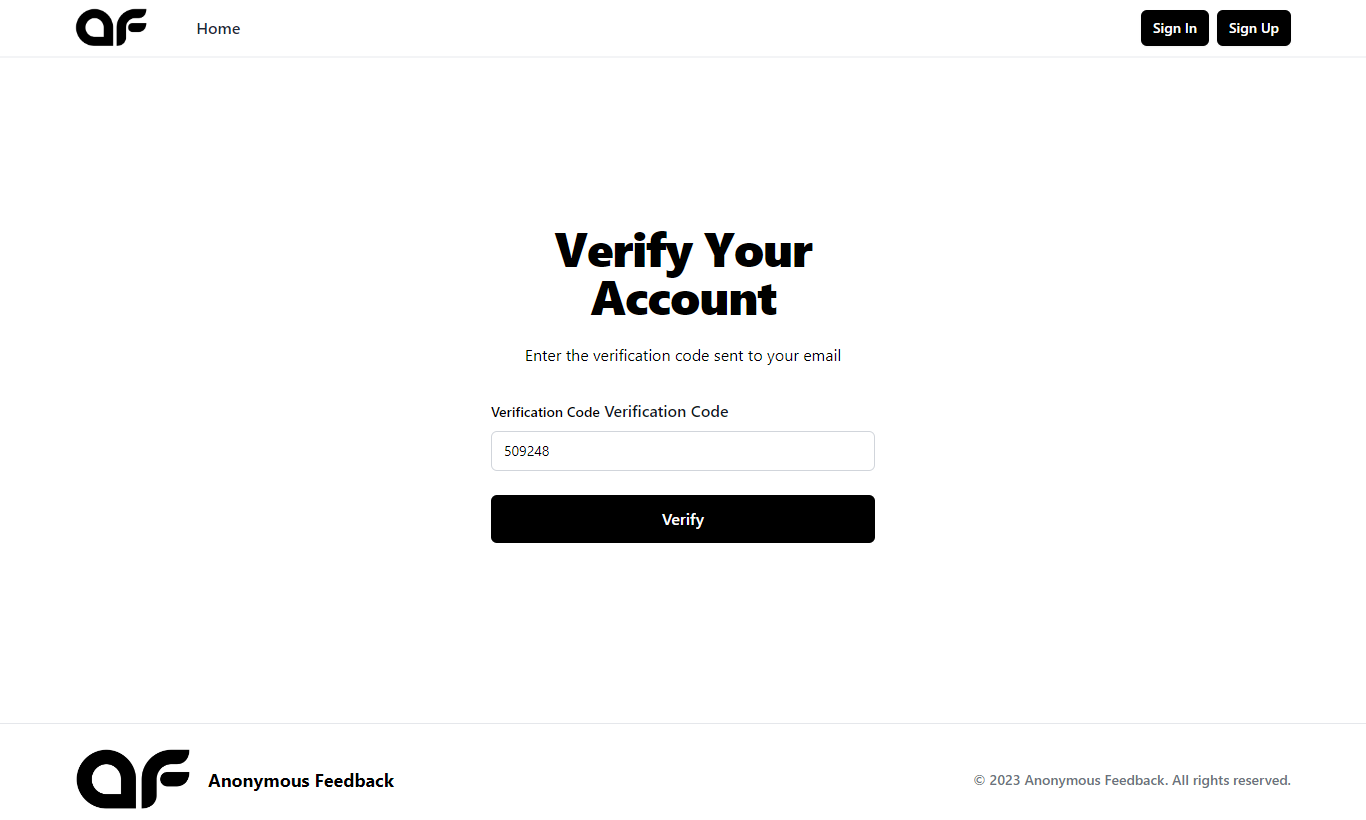Click the AF logo in the header

pyautogui.click(x=111, y=28)
